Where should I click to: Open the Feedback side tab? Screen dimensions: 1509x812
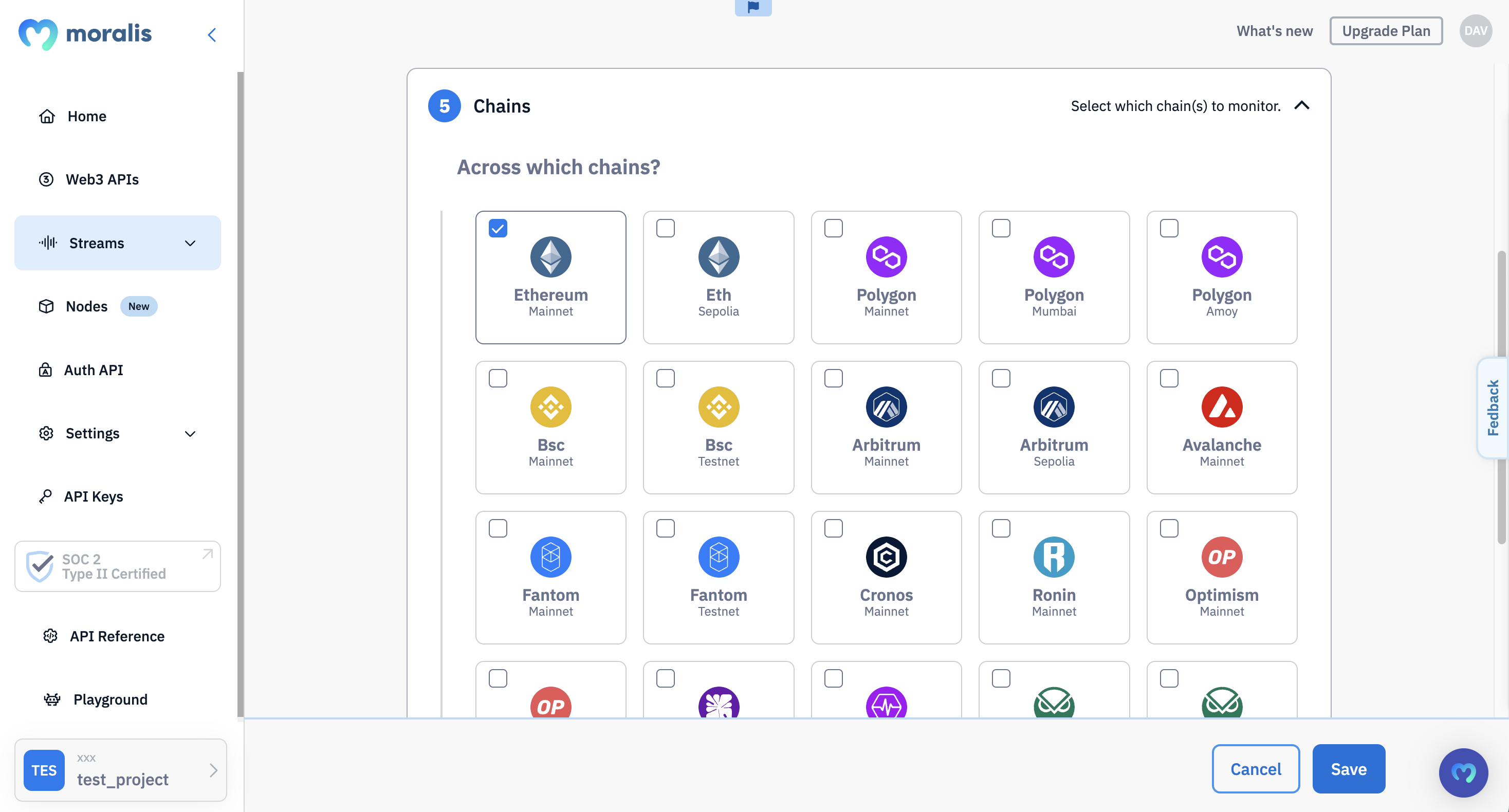[1492, 407]
